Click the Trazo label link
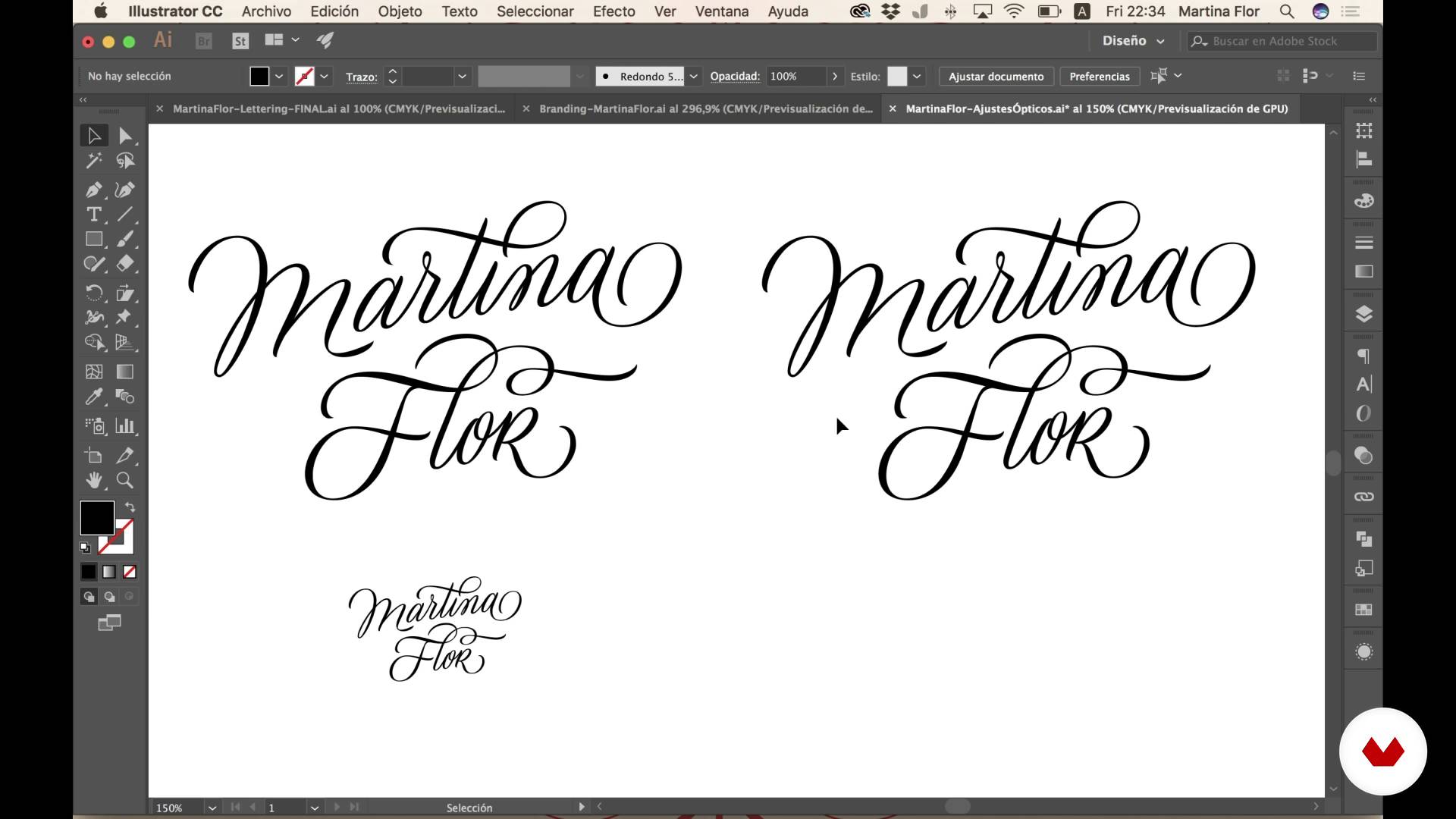This screenshot has width=1456, height=819. pos(361,77)
